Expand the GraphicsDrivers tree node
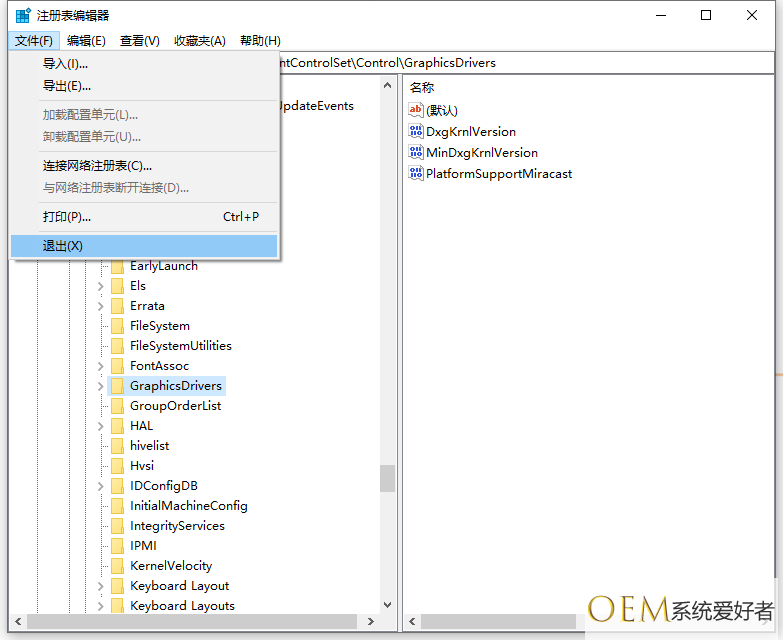The image size is (783, 640). coord(100,386)
